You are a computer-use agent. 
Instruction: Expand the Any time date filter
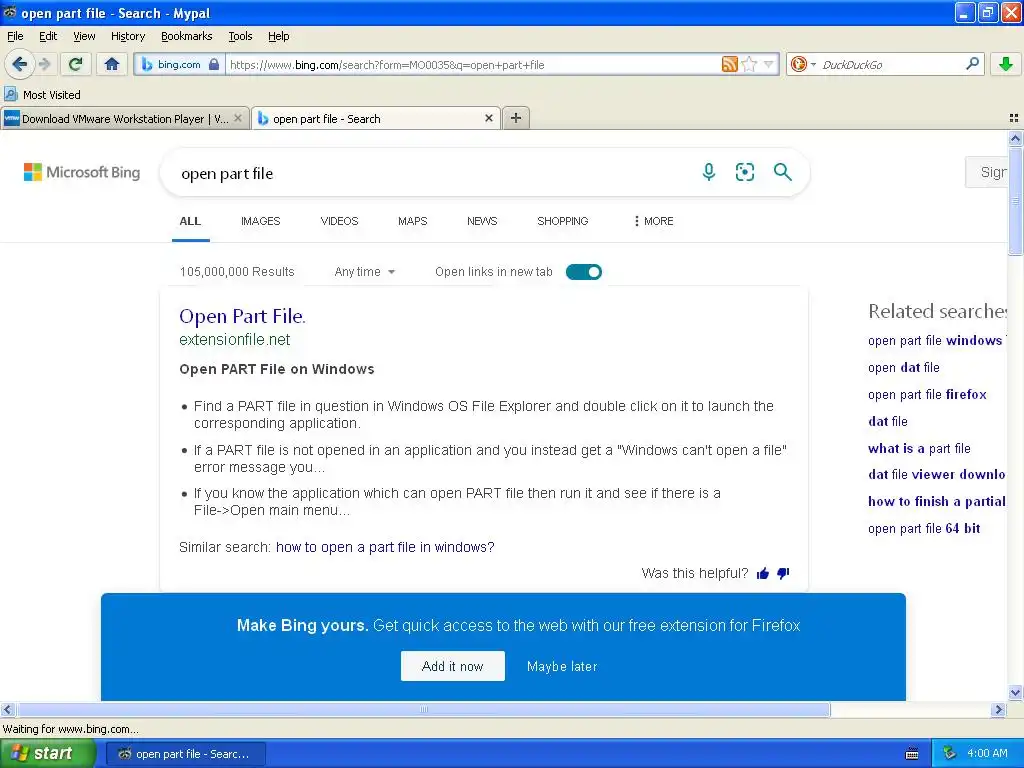point(364,272)
